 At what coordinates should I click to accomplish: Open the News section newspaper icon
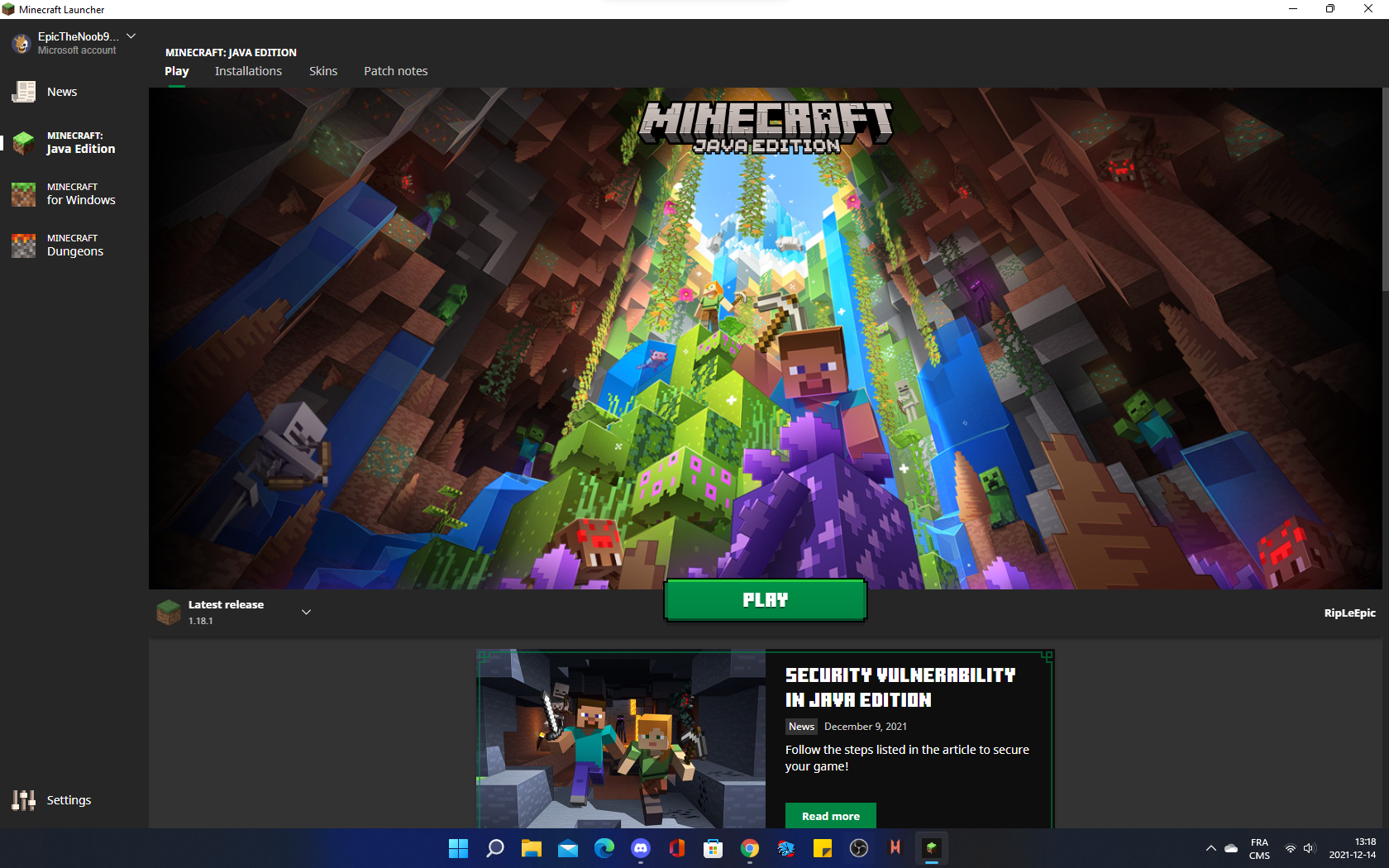click(24, 92)
